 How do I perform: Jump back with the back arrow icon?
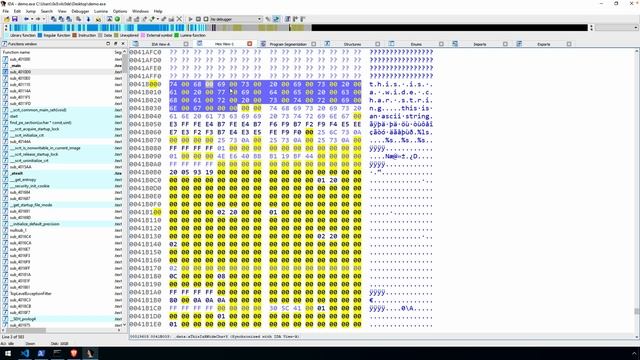26,19
